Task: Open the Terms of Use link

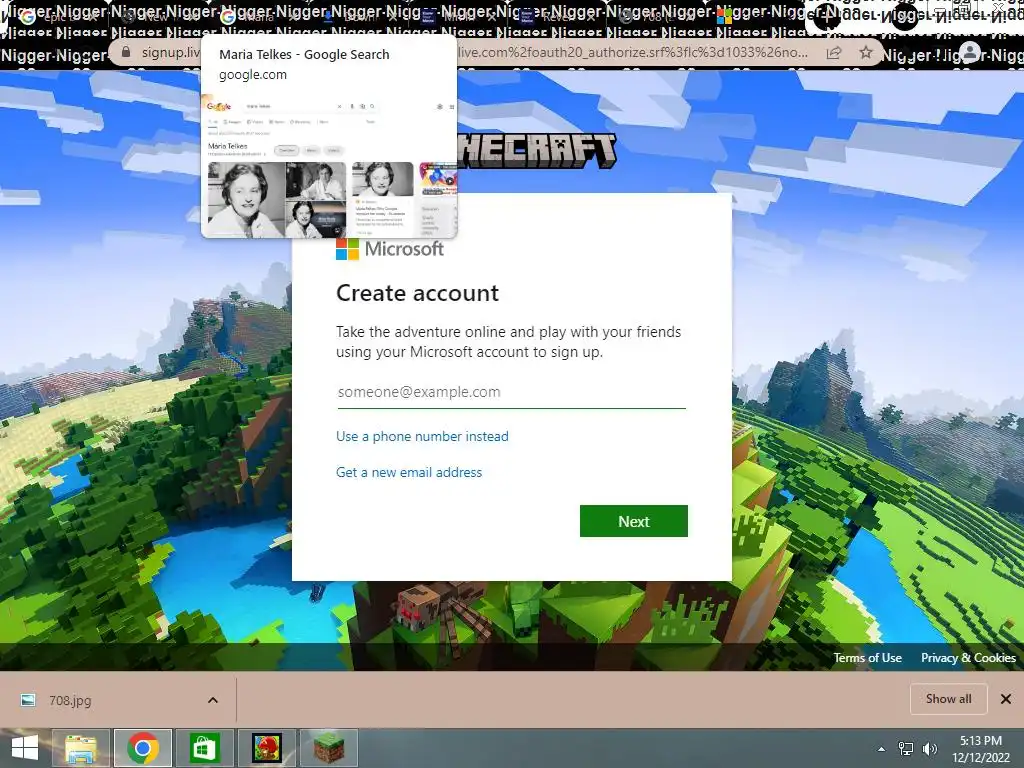Action: click(x=867, y=658)
